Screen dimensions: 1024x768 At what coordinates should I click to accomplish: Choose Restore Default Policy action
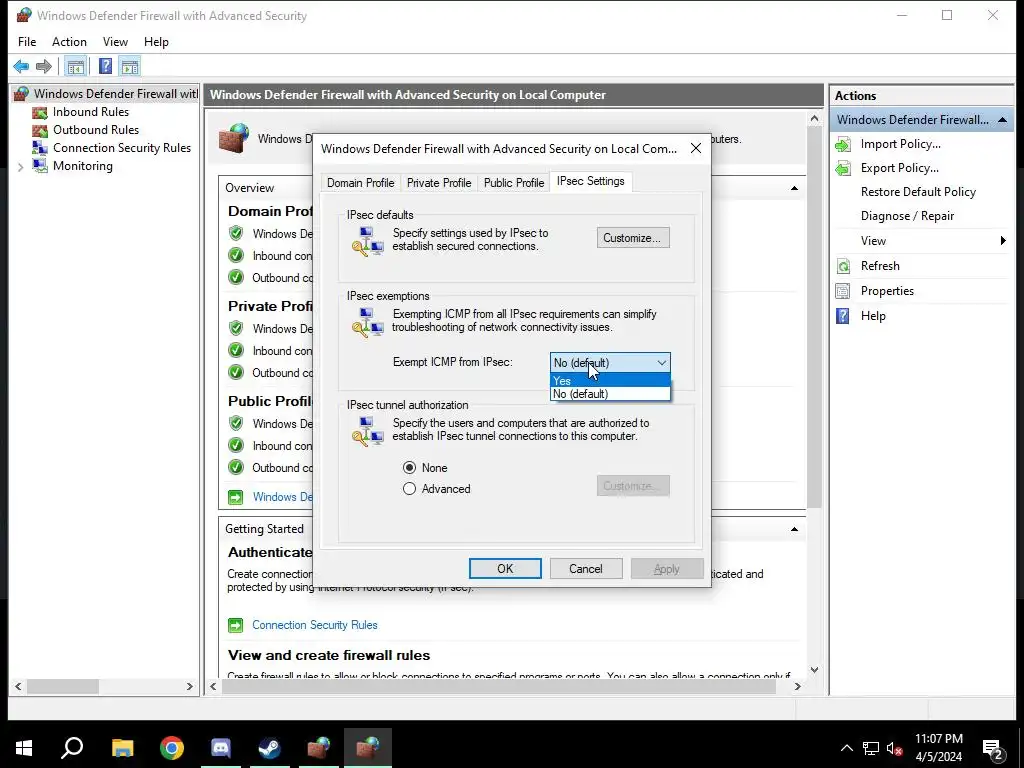point(918,192)
